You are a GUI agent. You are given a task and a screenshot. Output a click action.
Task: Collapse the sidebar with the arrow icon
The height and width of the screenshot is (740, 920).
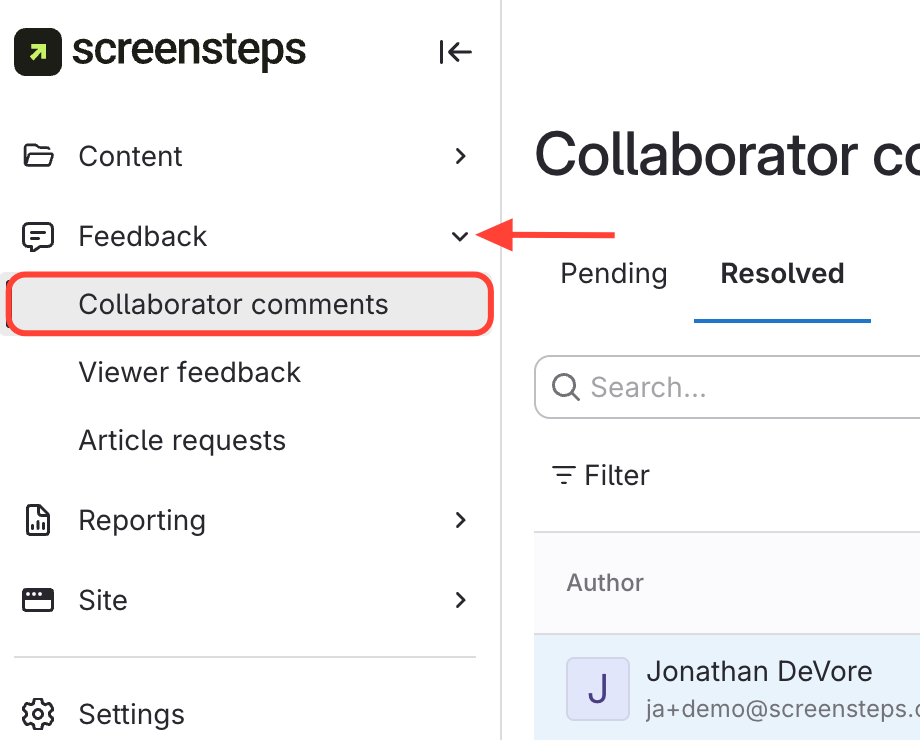455,52
